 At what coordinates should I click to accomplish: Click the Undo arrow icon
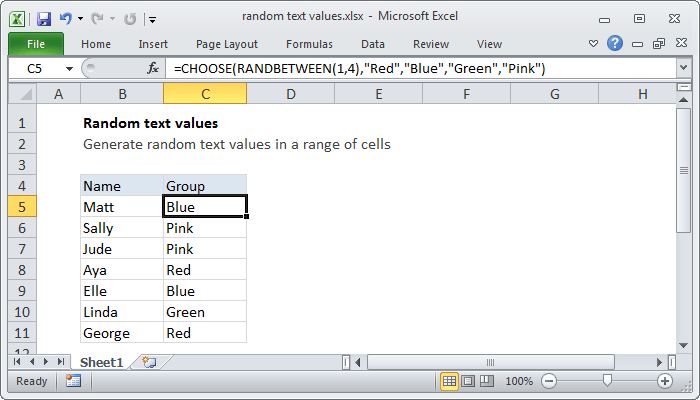66,18
